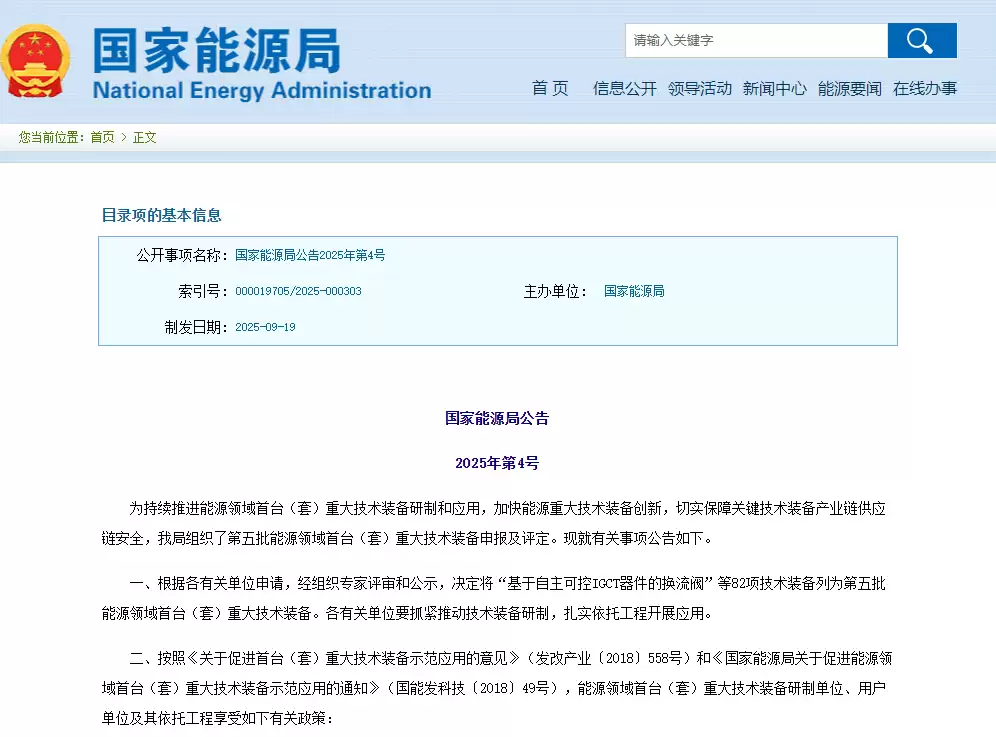Open the 能源要闻 section
Image resolution: width=996 pixels, height=737 pixels.
pos(849,88)
